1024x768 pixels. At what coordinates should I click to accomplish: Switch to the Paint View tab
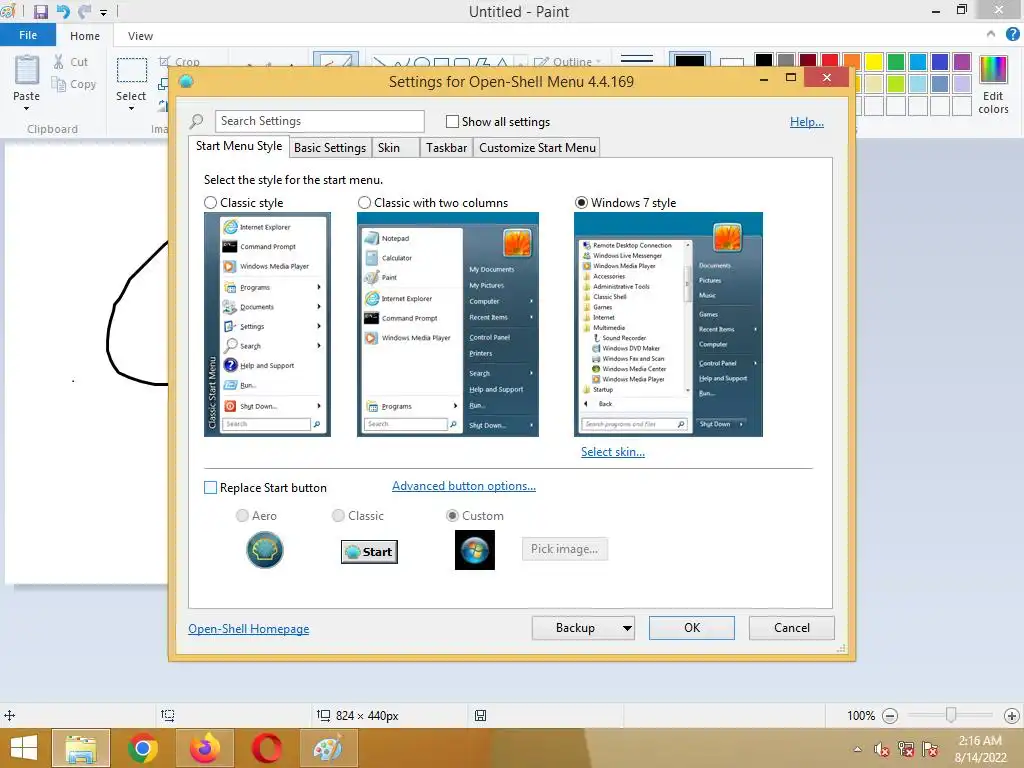point(140,36)
